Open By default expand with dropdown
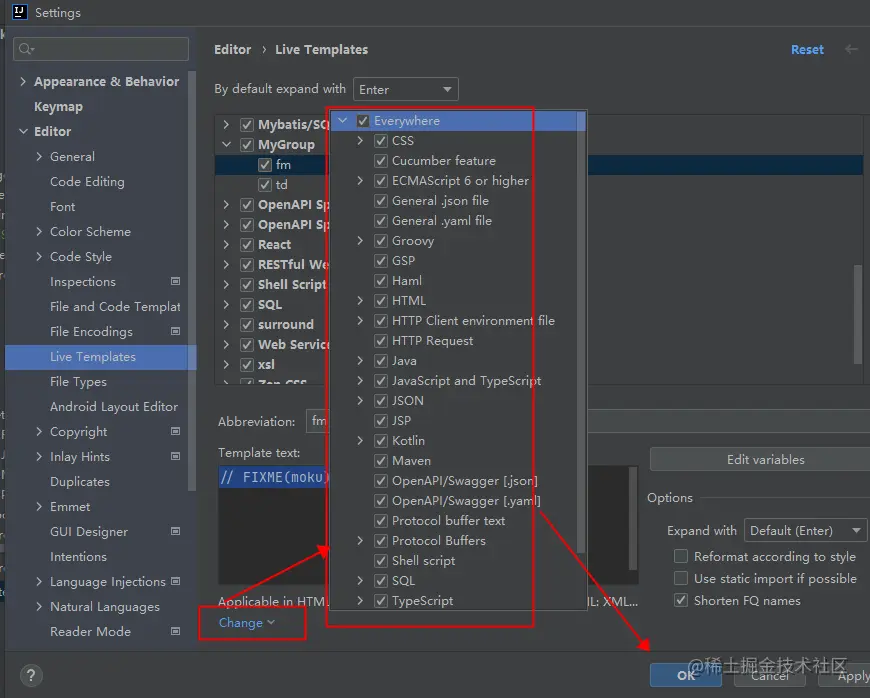870x698 pixels. (406, 89)
